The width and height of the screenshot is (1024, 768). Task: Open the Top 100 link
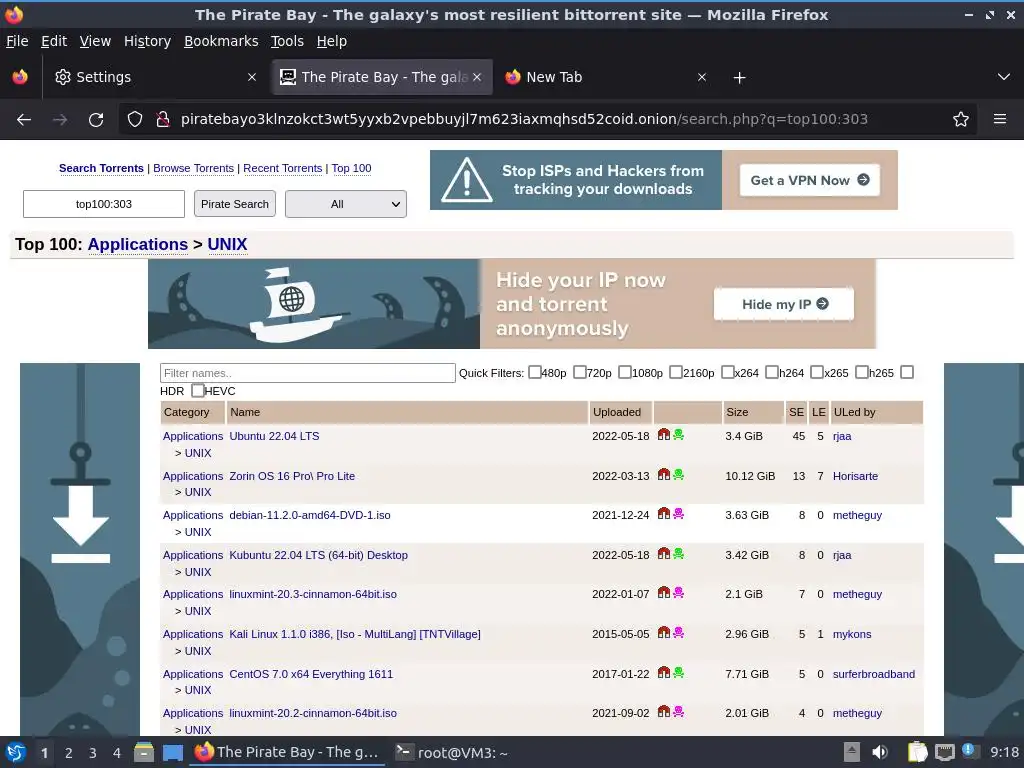click(351, 168)
